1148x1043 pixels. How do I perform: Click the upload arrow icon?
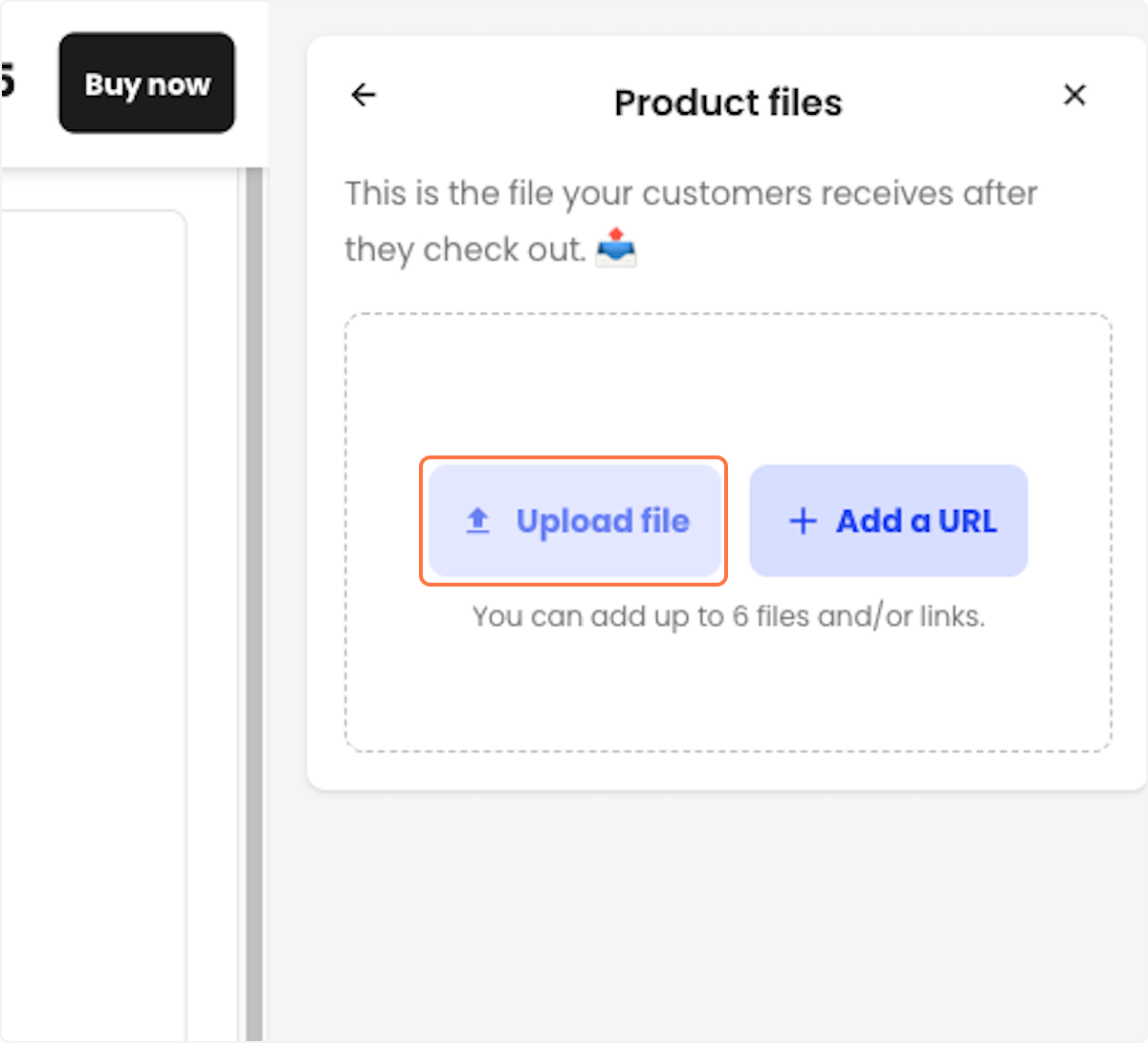click(477, 521)
